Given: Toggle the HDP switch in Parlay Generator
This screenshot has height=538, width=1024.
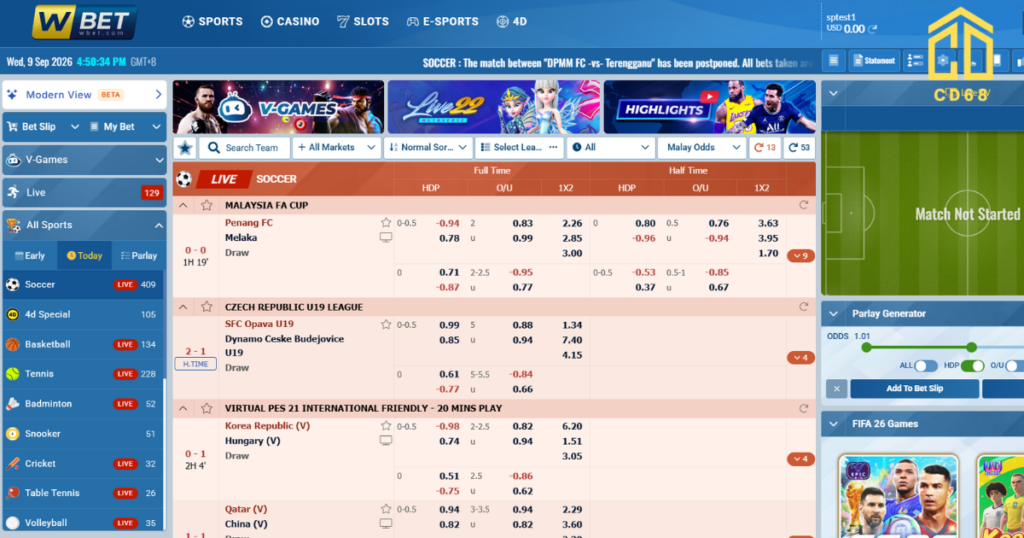Looking at the screenshot, I should click(x=972, y=366).
